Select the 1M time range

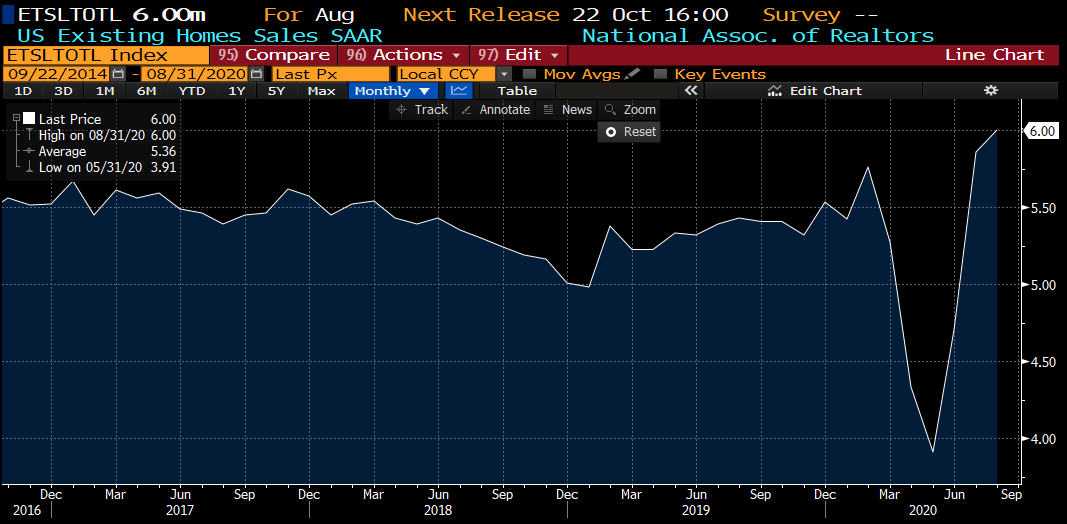(104, 91)
